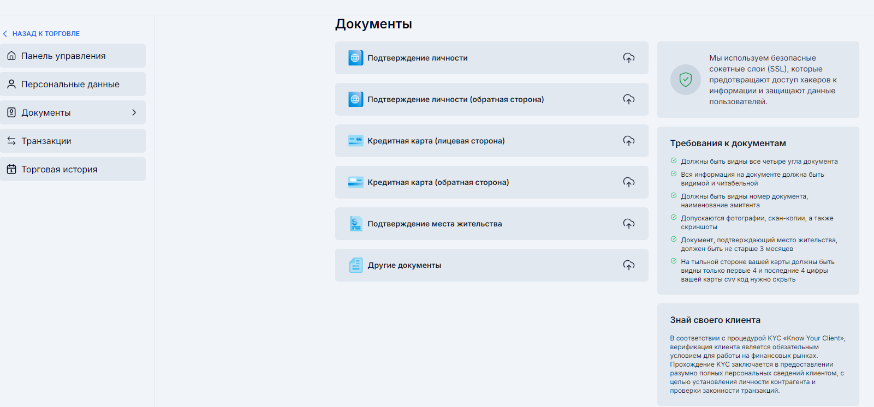
Task: Click the back arrow before НАЗАД К ТОРГОВЛЕ
Action: coord(5,34)
